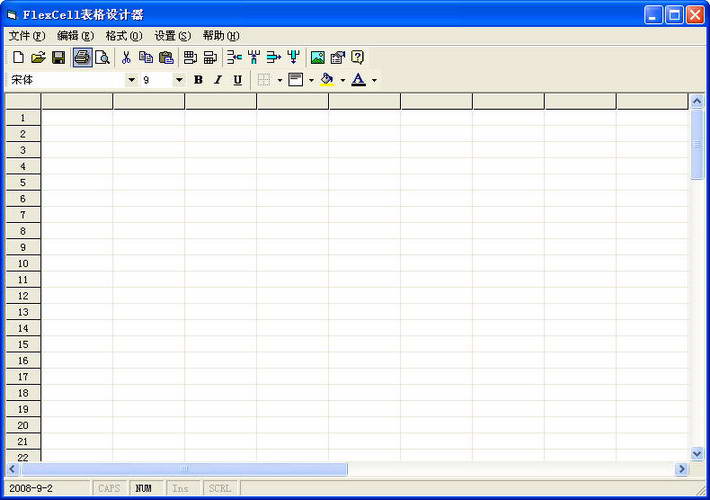Cut selected cells with scissors icon

pos(126,58)
